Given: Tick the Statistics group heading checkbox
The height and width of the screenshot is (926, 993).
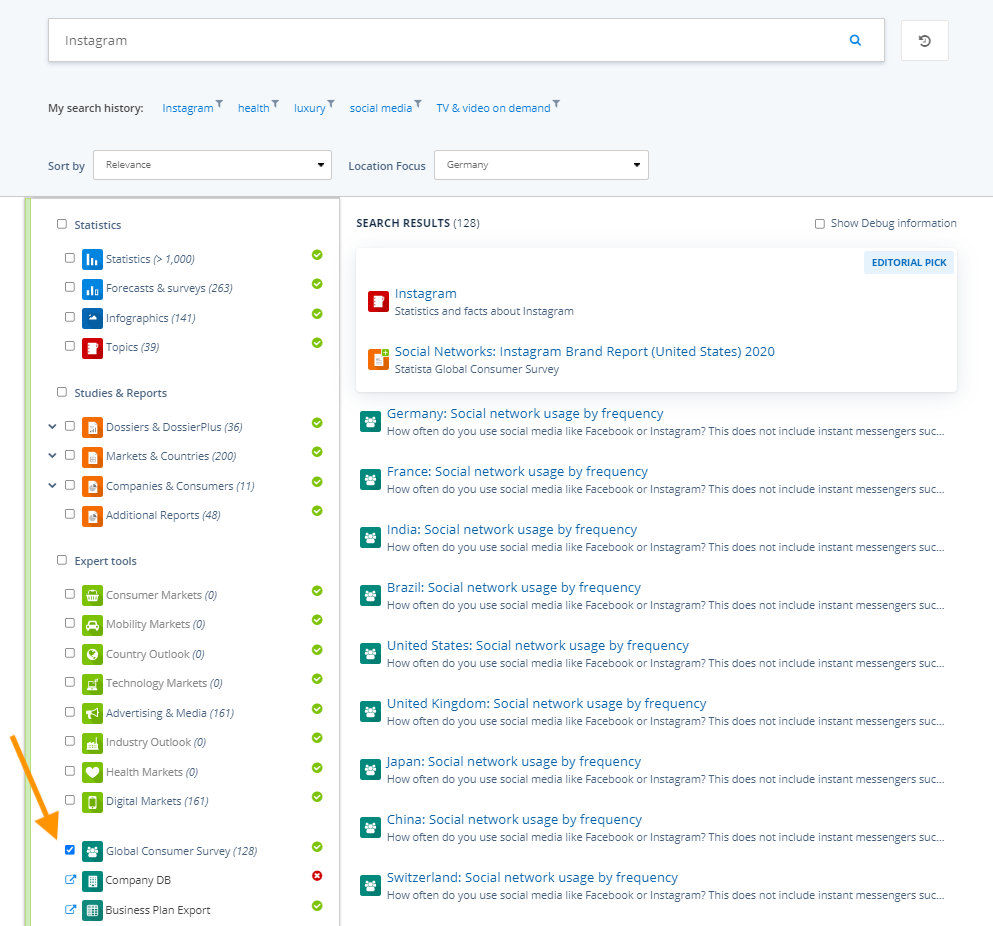Looking at the screenshot, I should coord(61,224).
